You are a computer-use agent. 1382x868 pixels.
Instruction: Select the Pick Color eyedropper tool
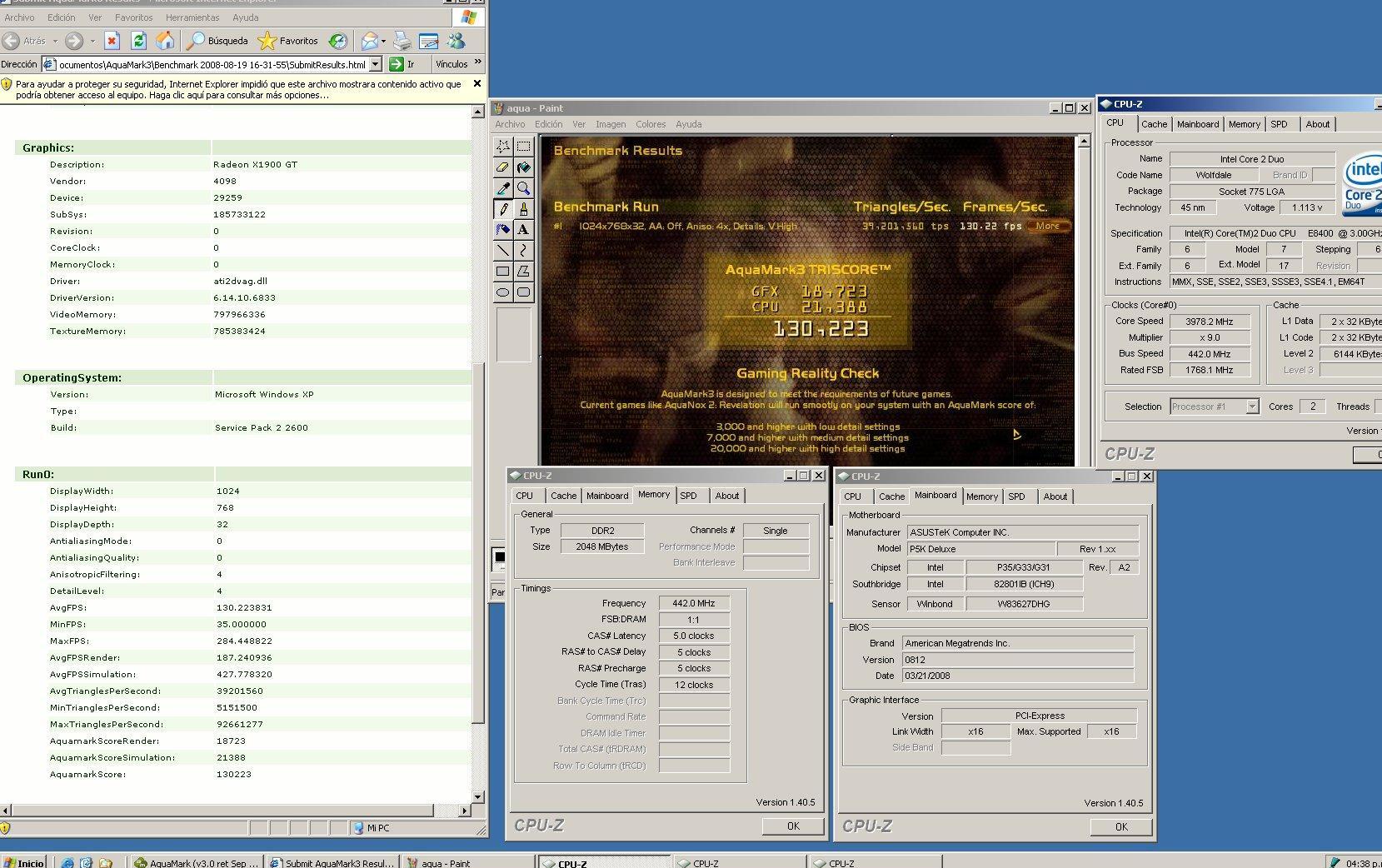[x=503, y=187]
